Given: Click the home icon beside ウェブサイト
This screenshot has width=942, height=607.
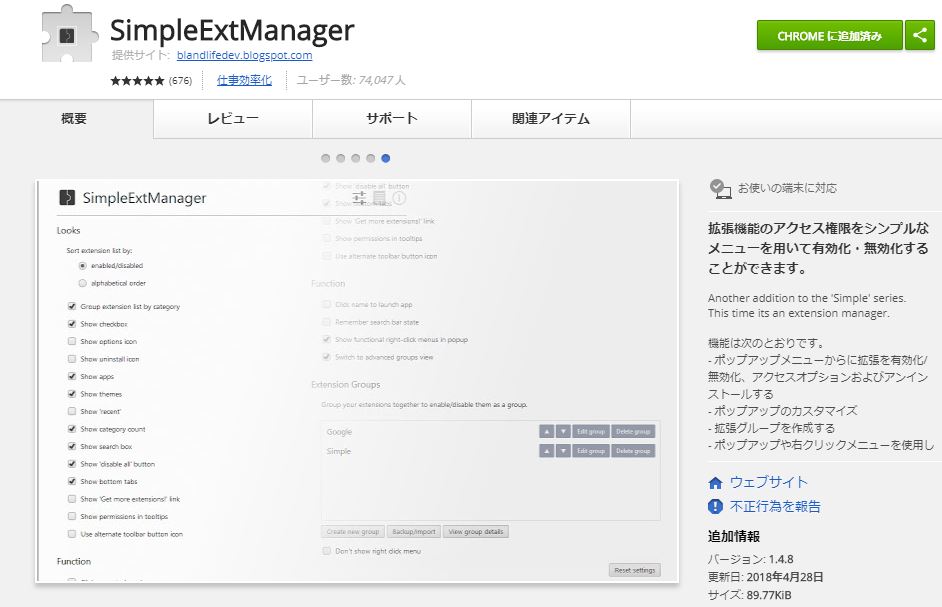Looking at the screenshot, I should point(716,483).
